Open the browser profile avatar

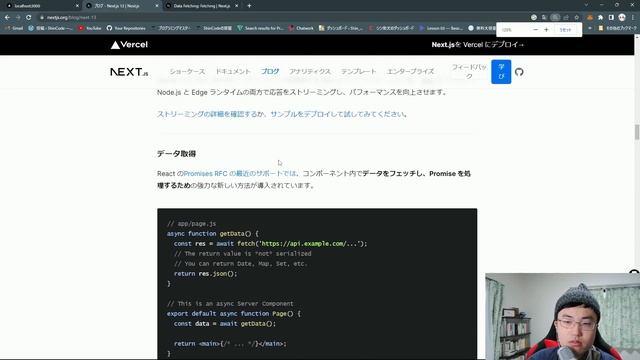click(622, 18)
